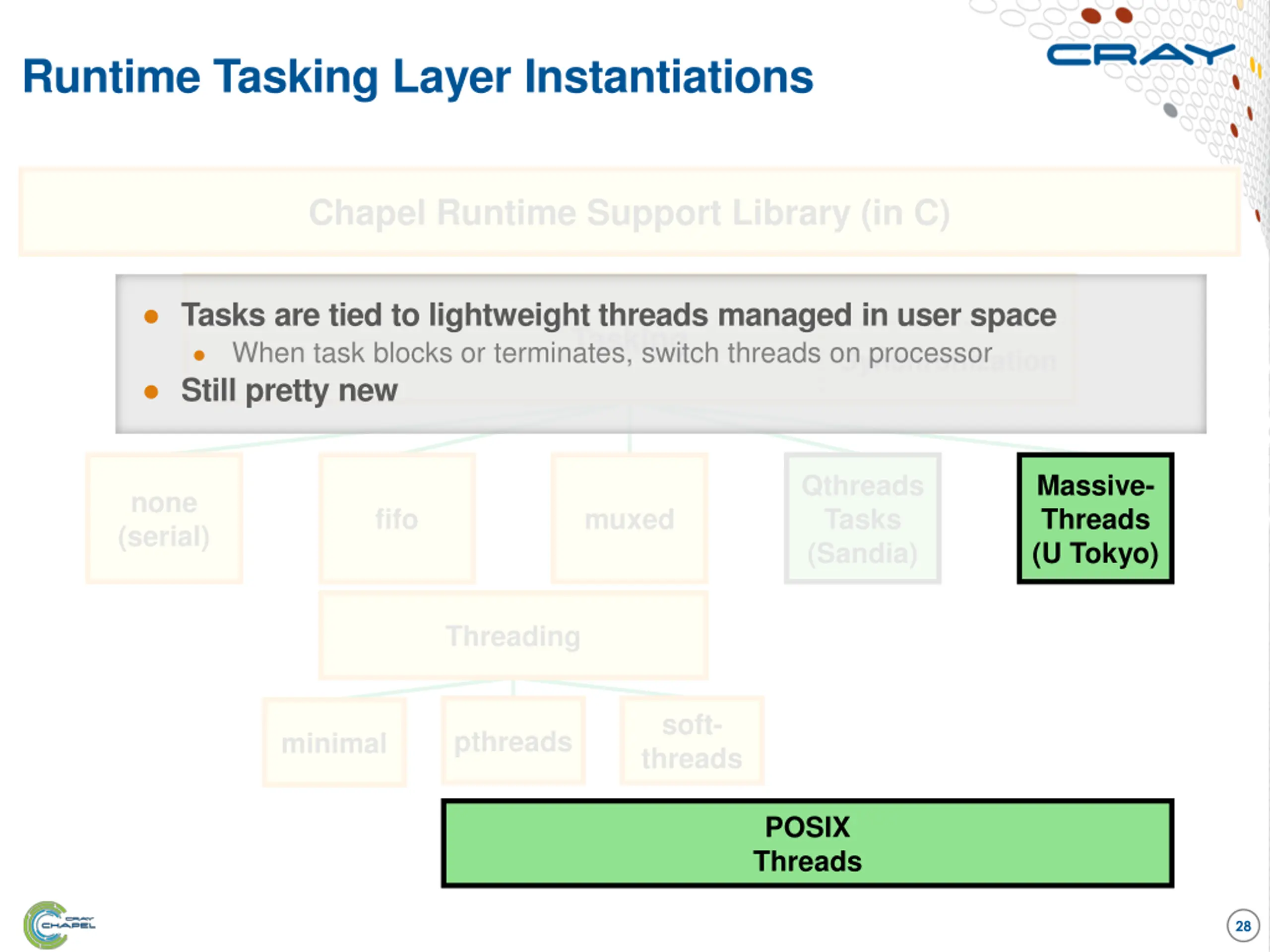This screenshot has width=1270, height=952.
Task: Click the faded Threading box
Action: click(x=513, y=636)
